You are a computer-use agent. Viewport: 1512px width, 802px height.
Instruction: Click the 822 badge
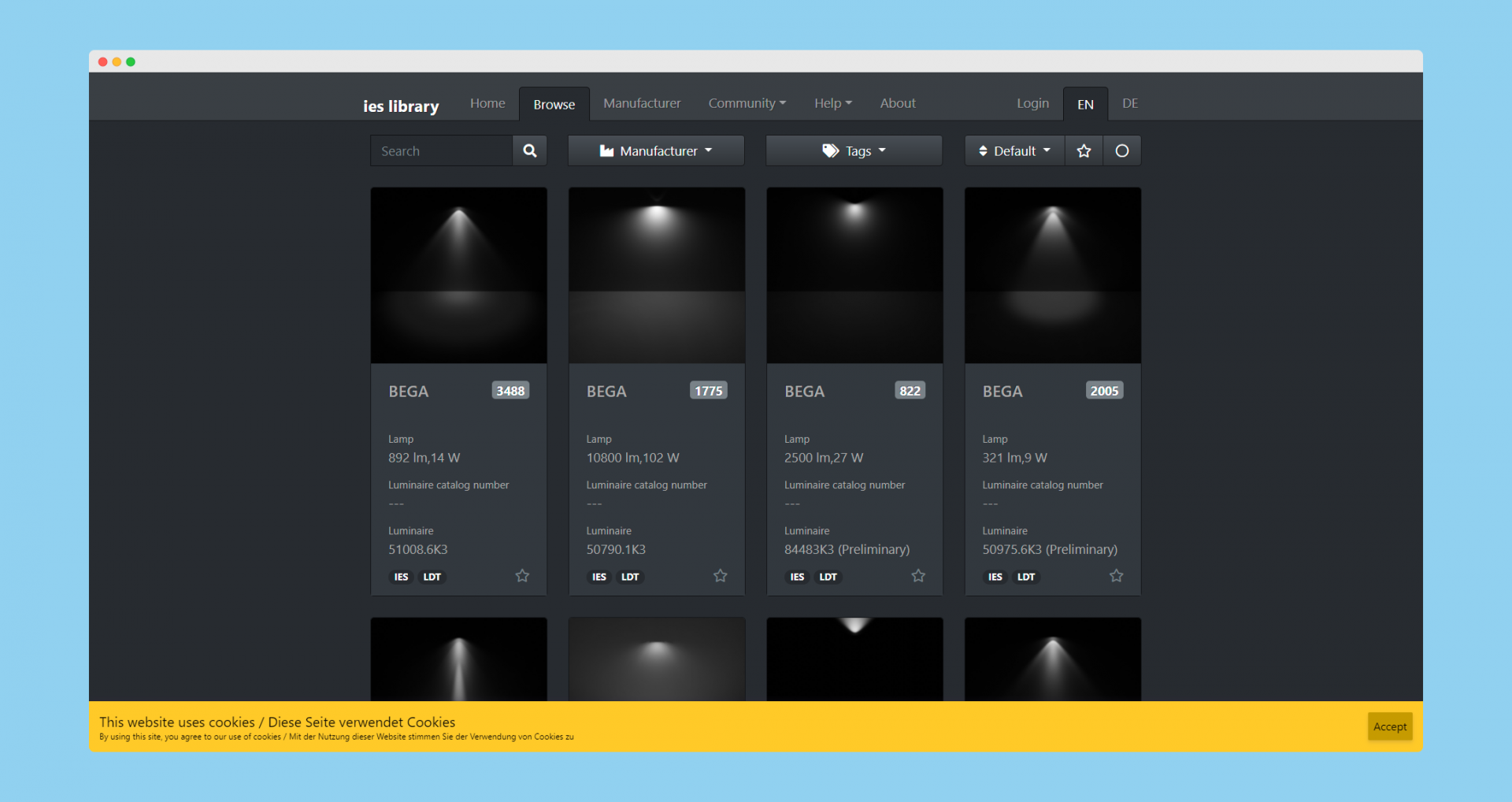910,391
